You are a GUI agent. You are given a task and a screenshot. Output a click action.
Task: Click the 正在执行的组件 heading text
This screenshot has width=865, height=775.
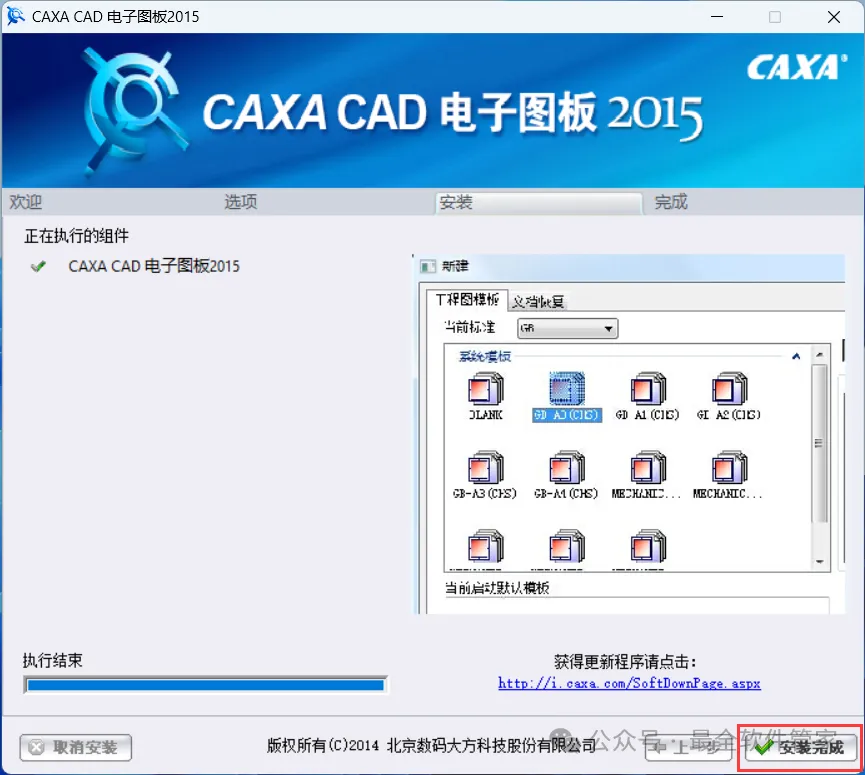point(76,236)
